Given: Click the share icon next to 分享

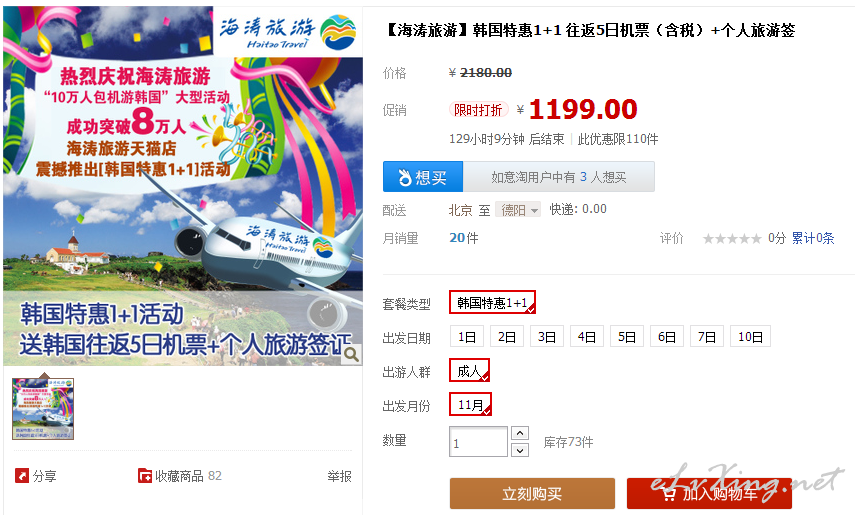Looking at the screenshot, I should [x=21, y=476].
